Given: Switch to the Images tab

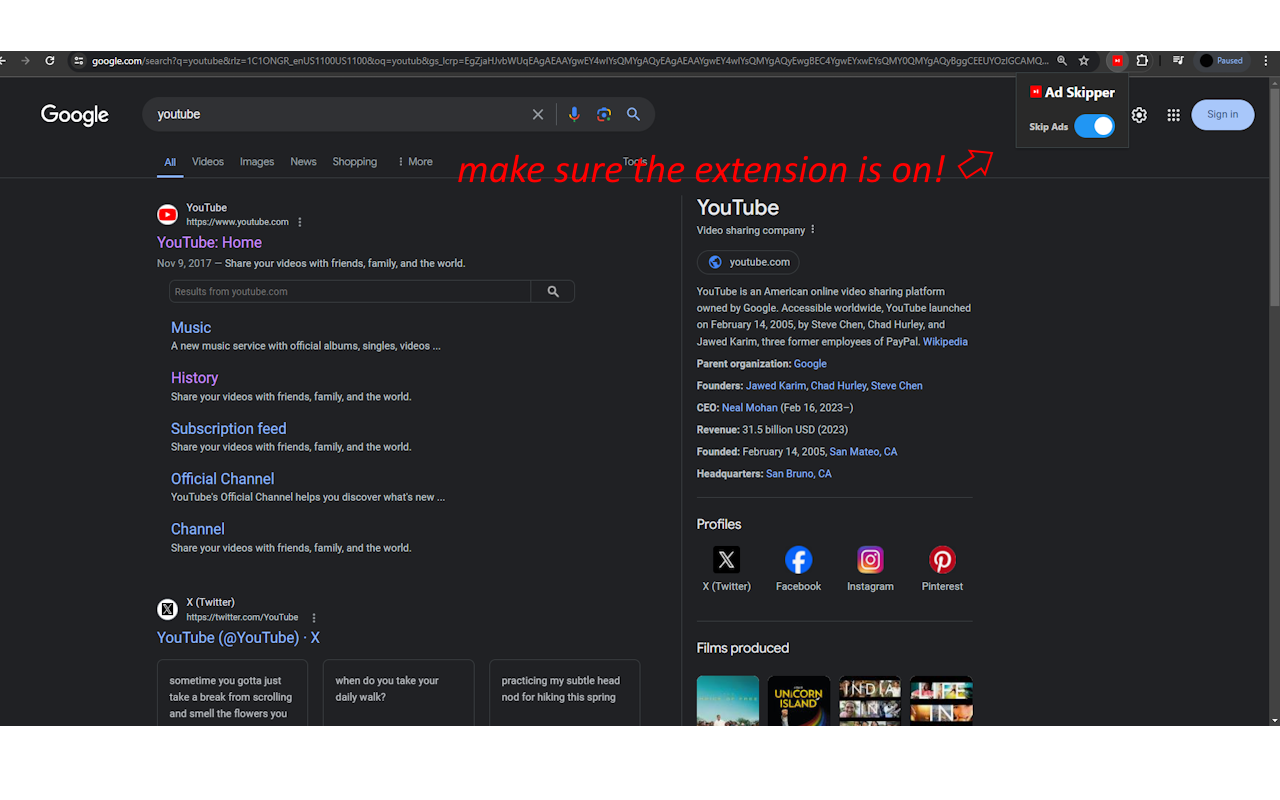Looking at the screenshot, I should point(257,162).
